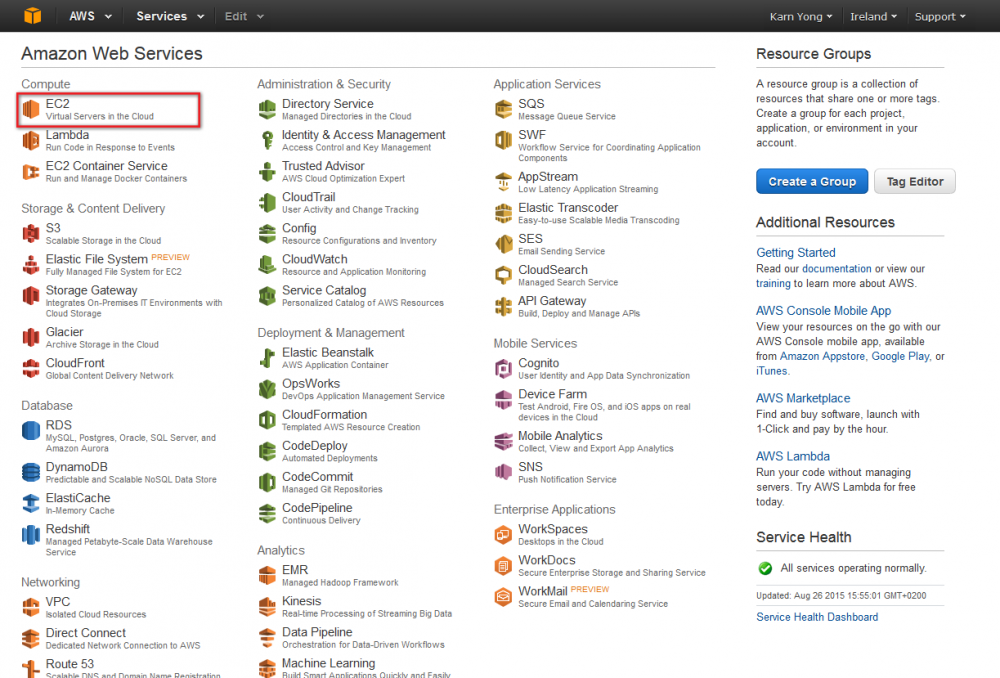This screenshot has width=1000, height=678.
Task: Open Elastic File System service name
Action: (96, 259)
